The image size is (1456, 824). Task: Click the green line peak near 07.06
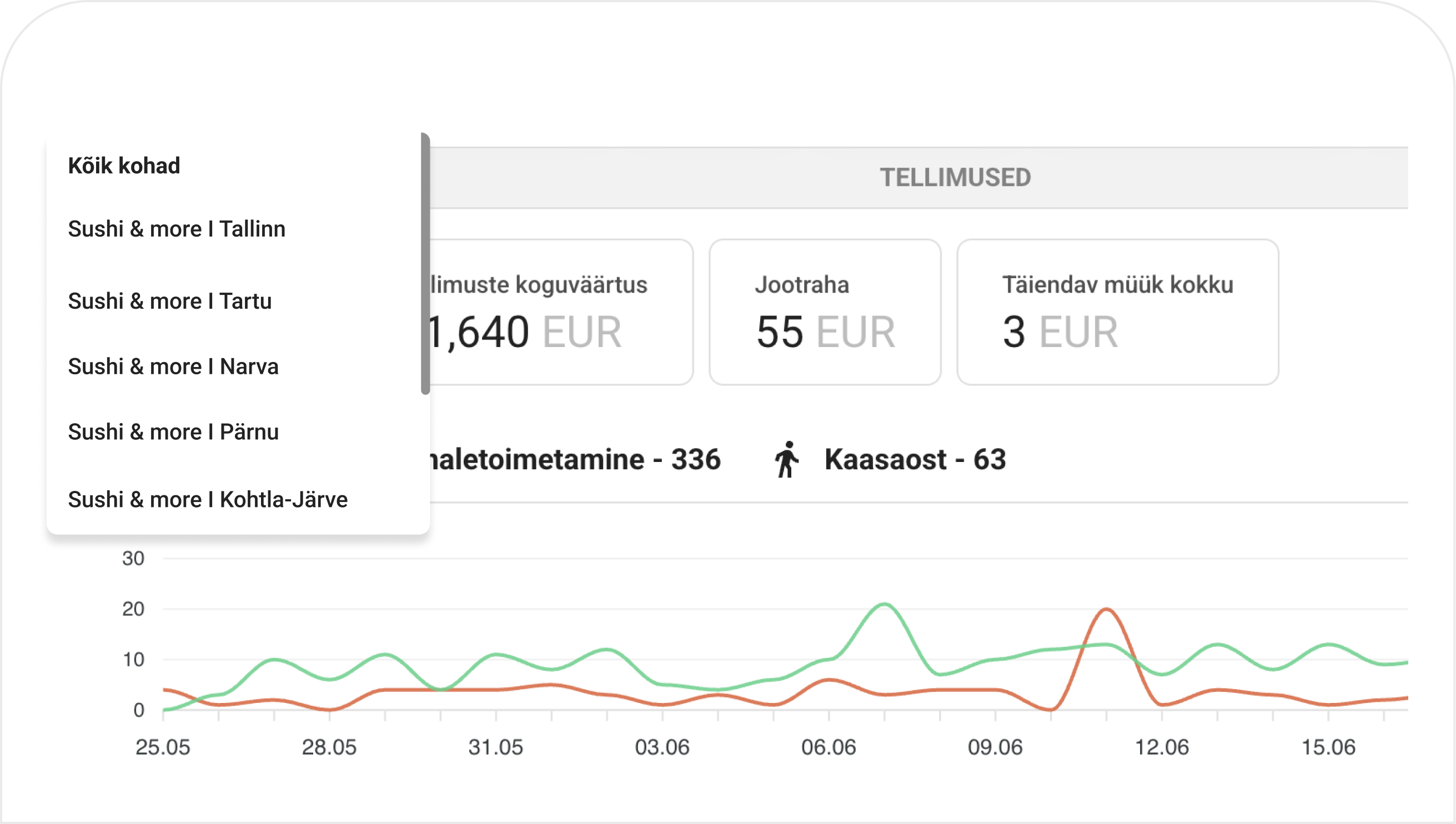885,605
